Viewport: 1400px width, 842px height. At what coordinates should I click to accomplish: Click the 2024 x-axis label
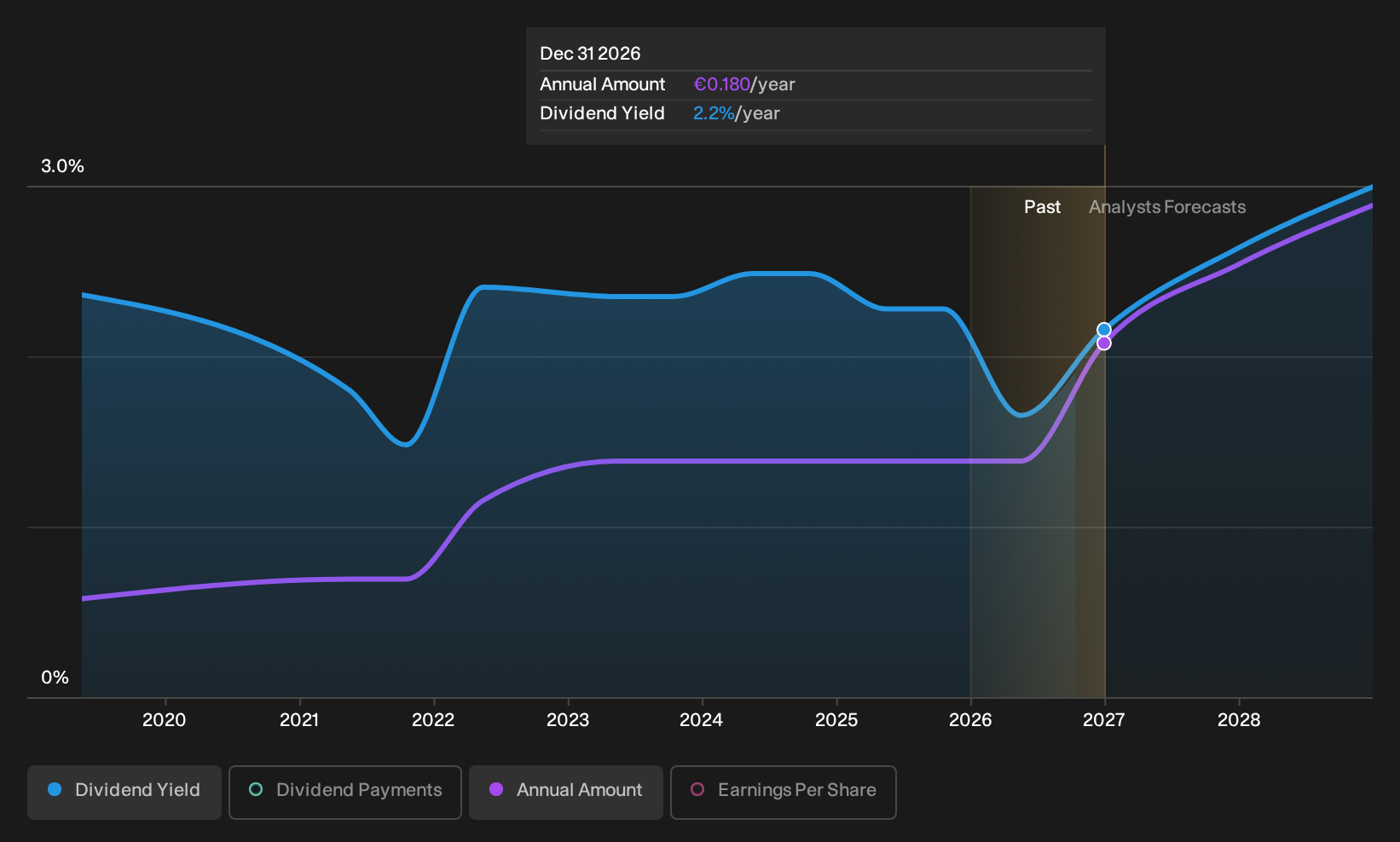coord(702,720)
